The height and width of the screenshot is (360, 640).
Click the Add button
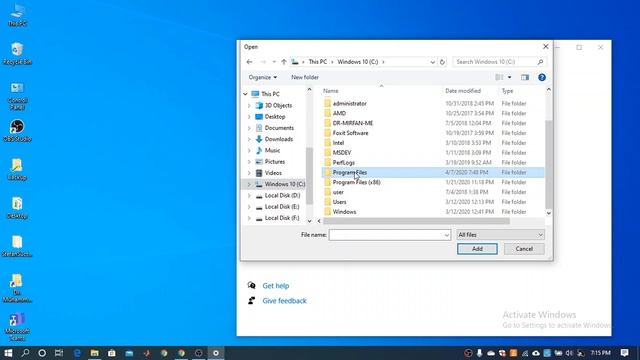coord(477,249)
